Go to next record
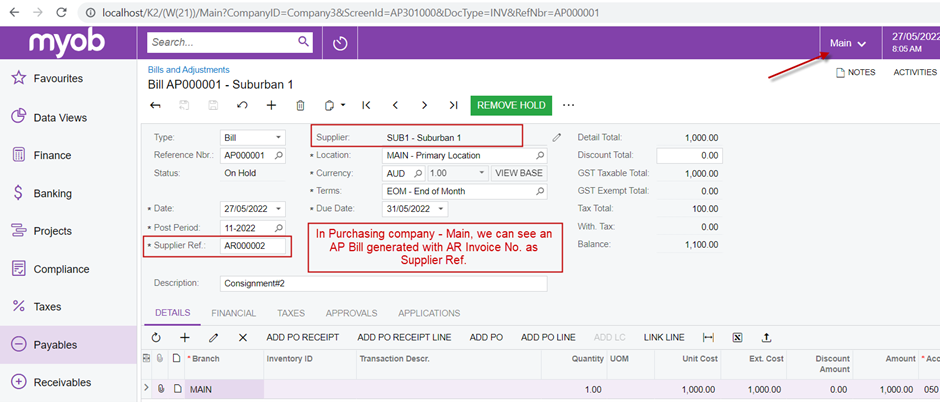The height and width of the screenshot is (402, 940). pos(424,105)
